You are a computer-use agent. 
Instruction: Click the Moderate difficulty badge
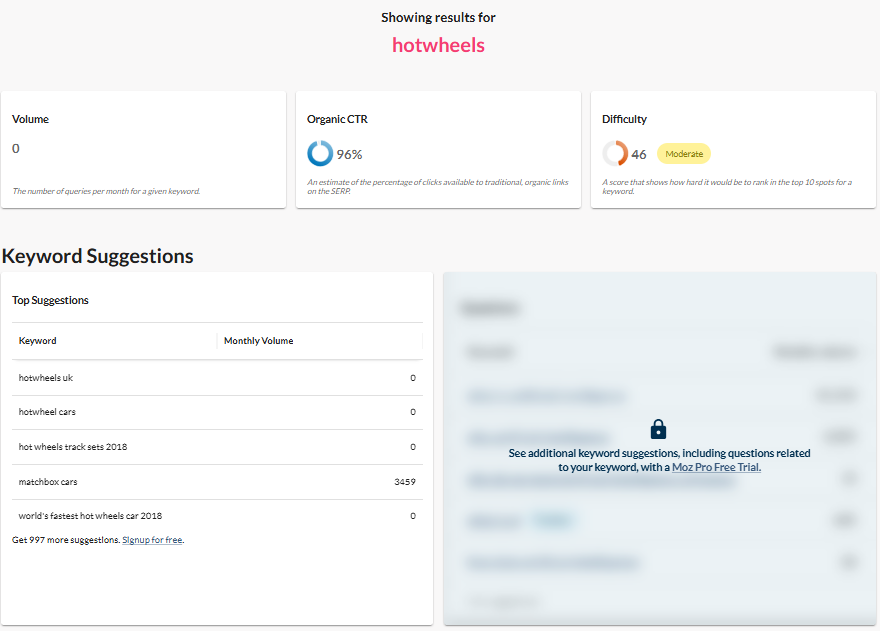(684, 154)
